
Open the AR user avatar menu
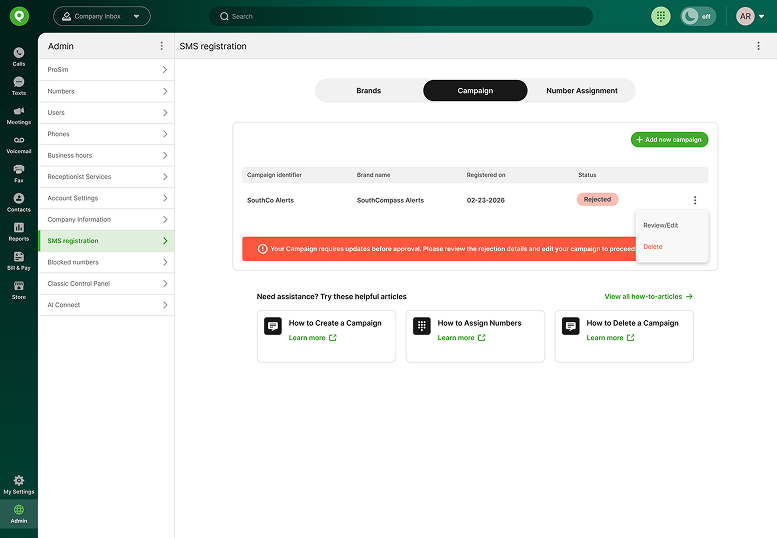click(745, 16)
